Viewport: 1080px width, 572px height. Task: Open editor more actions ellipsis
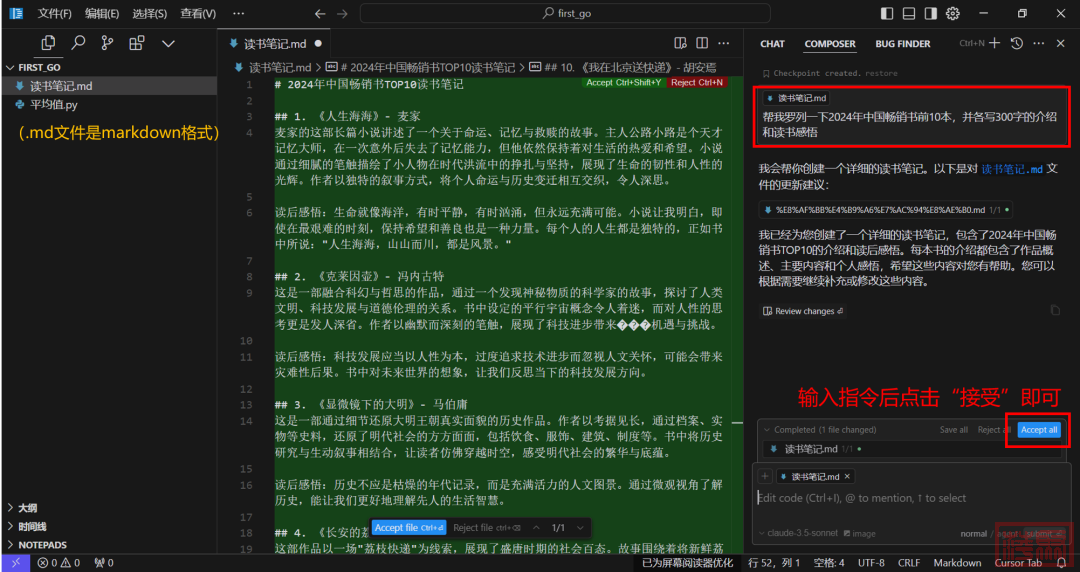(723, 43)
